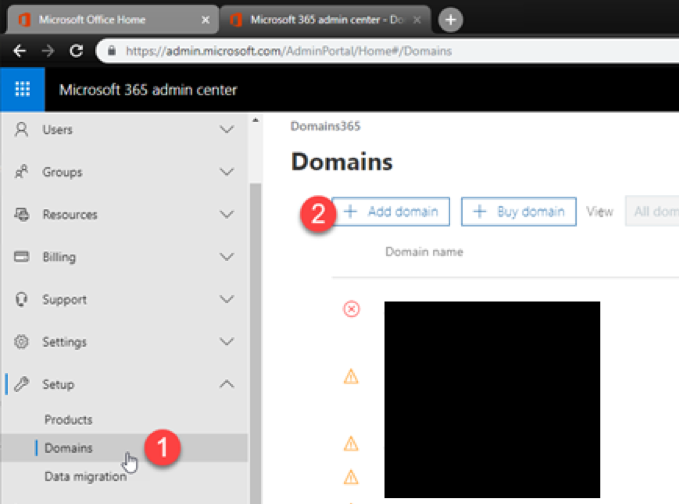Click the Resources icon in the sidebar
This screenshot has height=504, width=679.
[22, 214]
